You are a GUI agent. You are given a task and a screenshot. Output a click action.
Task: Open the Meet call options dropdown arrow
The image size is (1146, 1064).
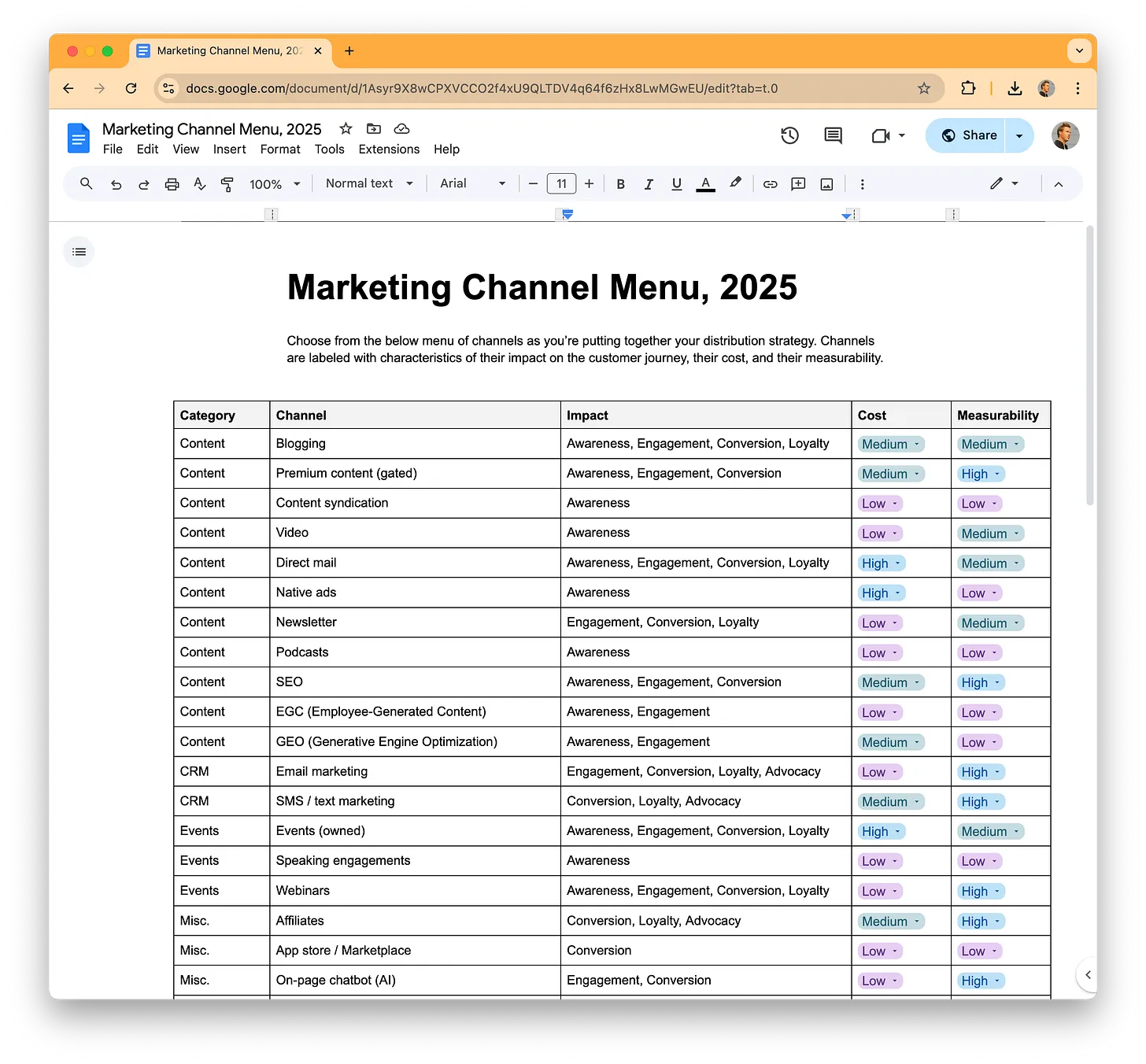pos(901,135)
